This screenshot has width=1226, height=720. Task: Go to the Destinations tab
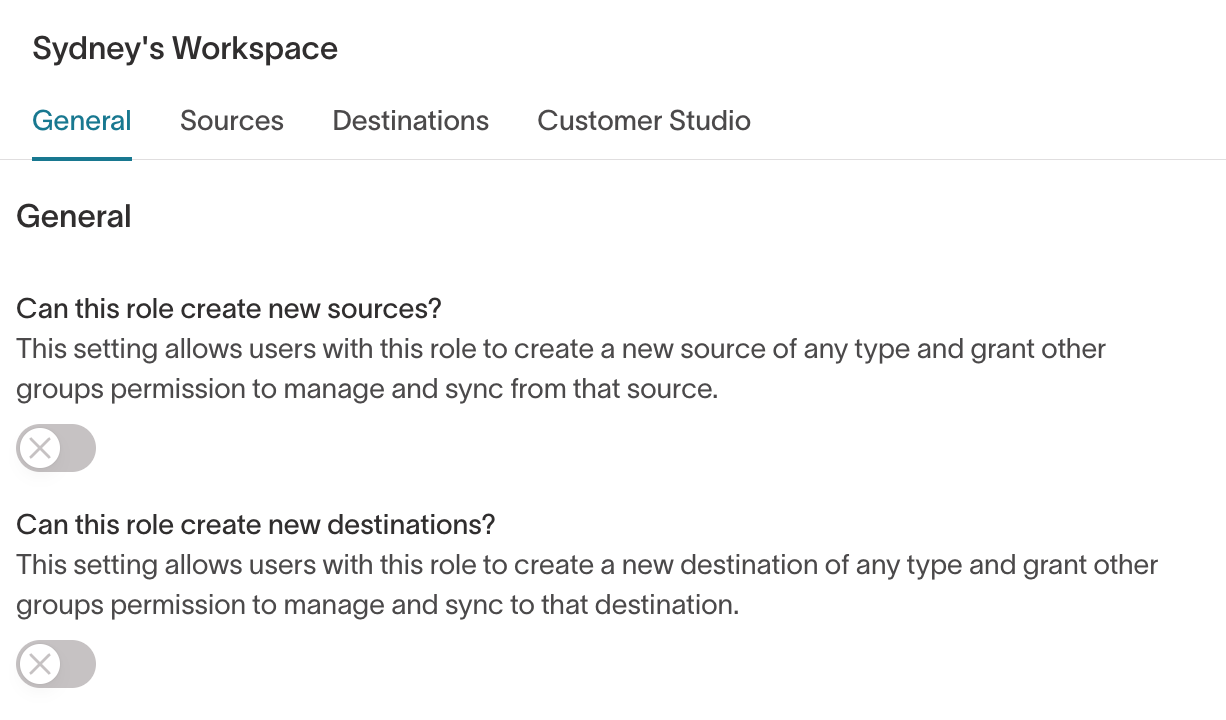point(411,121)
